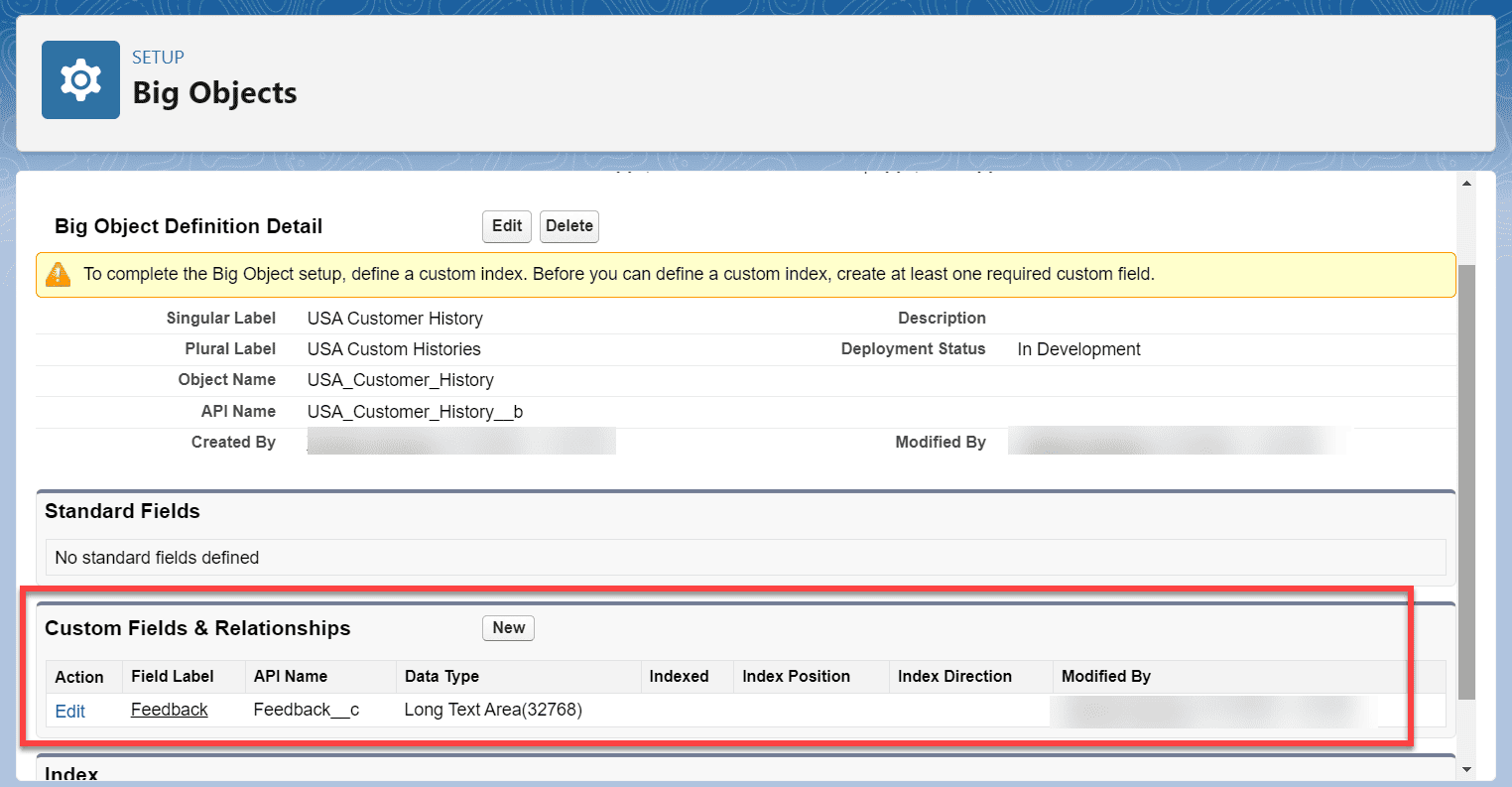Click the Setup gear icon
Image resolution: width=1512 pixels, height=787 pixels.
pyautogui.click(x=80, y=79)
